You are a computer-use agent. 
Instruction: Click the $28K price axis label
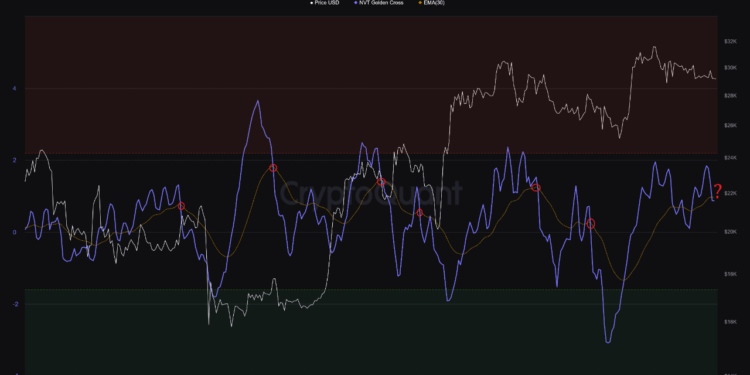coord(730,96)
